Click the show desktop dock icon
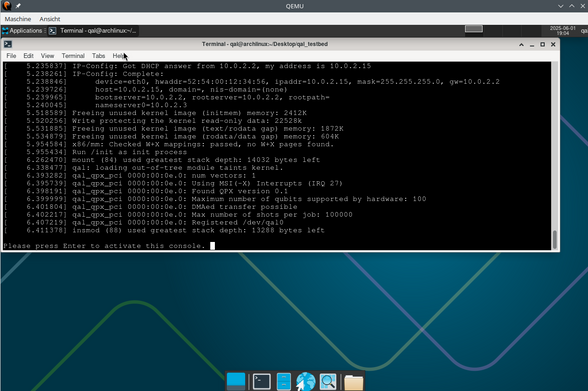This screenshot has height=391, width=588. 236,382
